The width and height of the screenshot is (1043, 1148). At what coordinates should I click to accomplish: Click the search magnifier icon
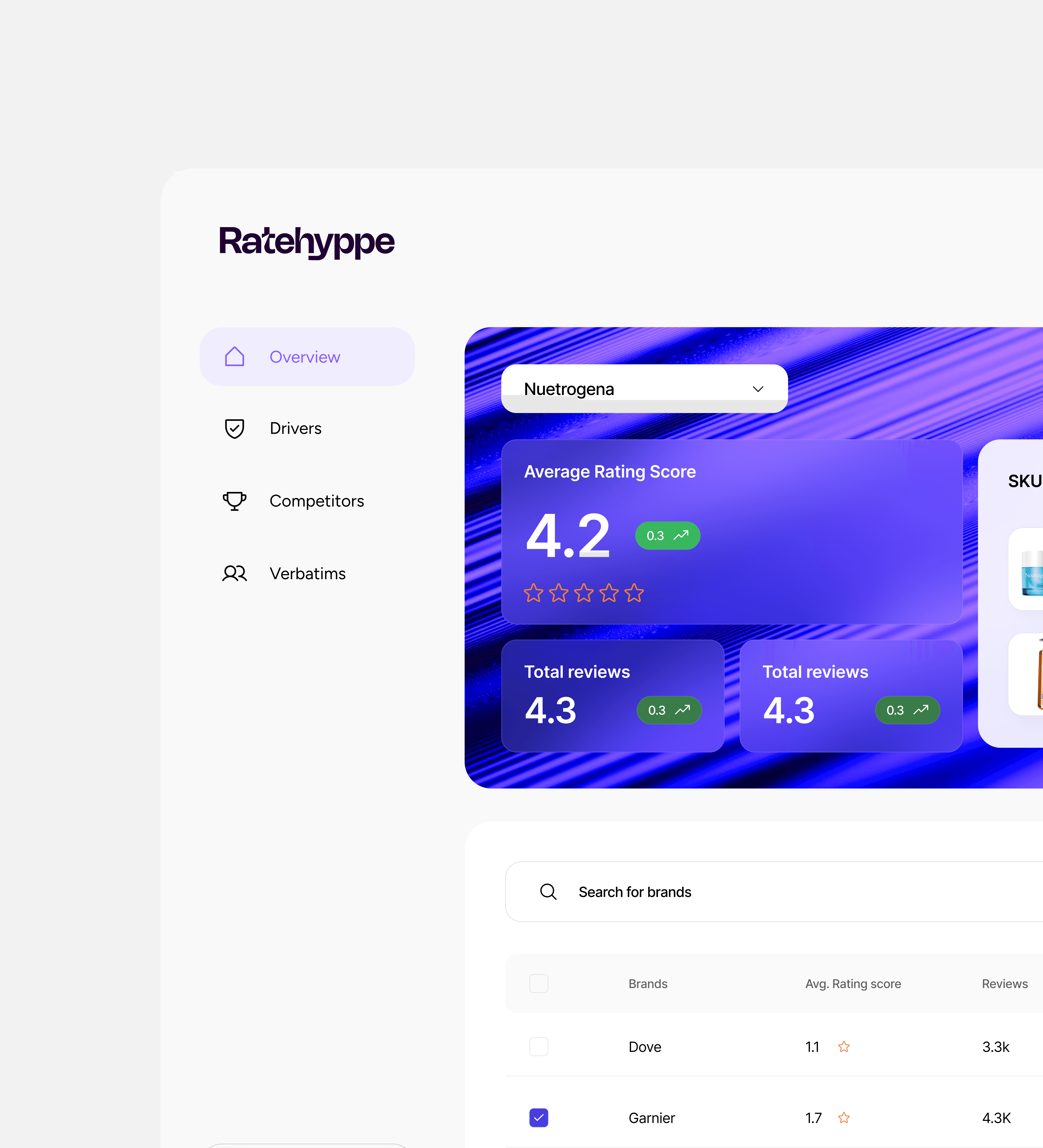click(548, 892)
